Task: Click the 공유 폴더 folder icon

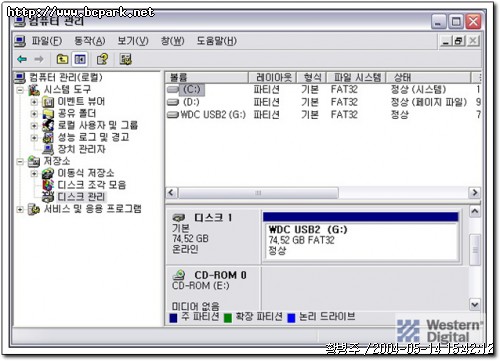Action: coord(48,114)
